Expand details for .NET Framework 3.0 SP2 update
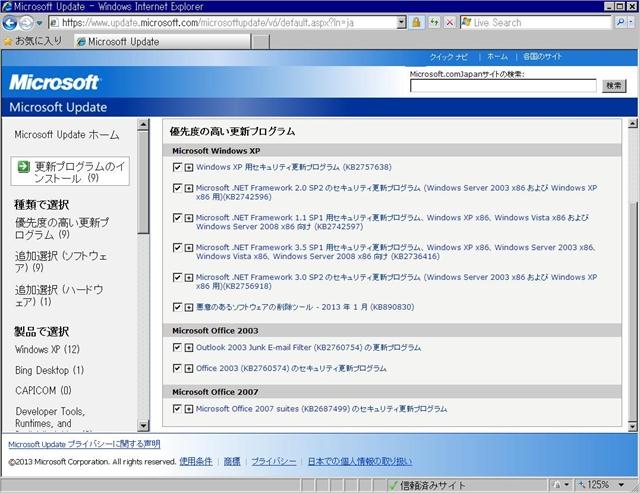This screenshot has width=640, height=493. pos(189,278)
